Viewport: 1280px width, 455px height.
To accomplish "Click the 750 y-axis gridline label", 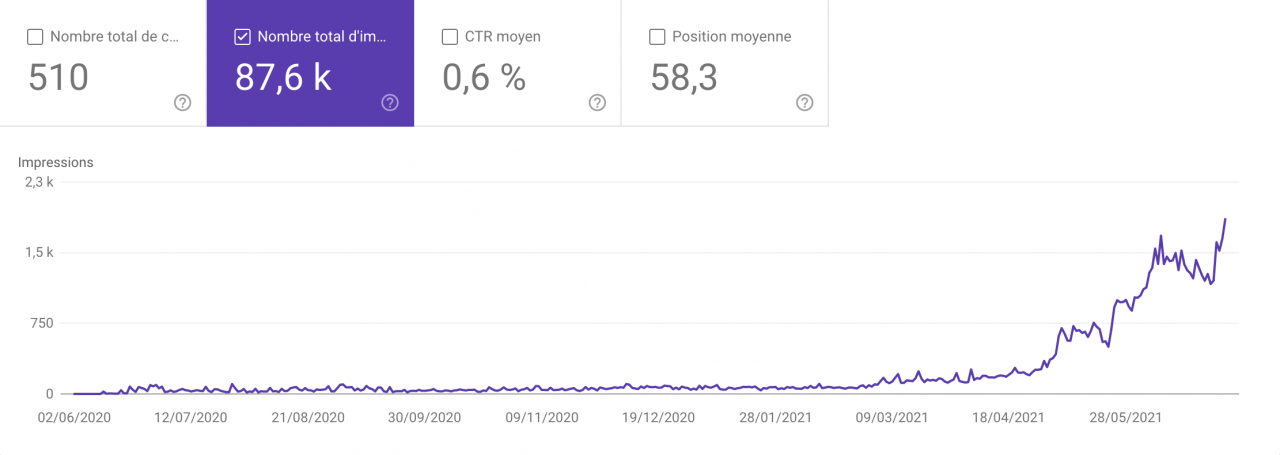I will coord(40,323).
